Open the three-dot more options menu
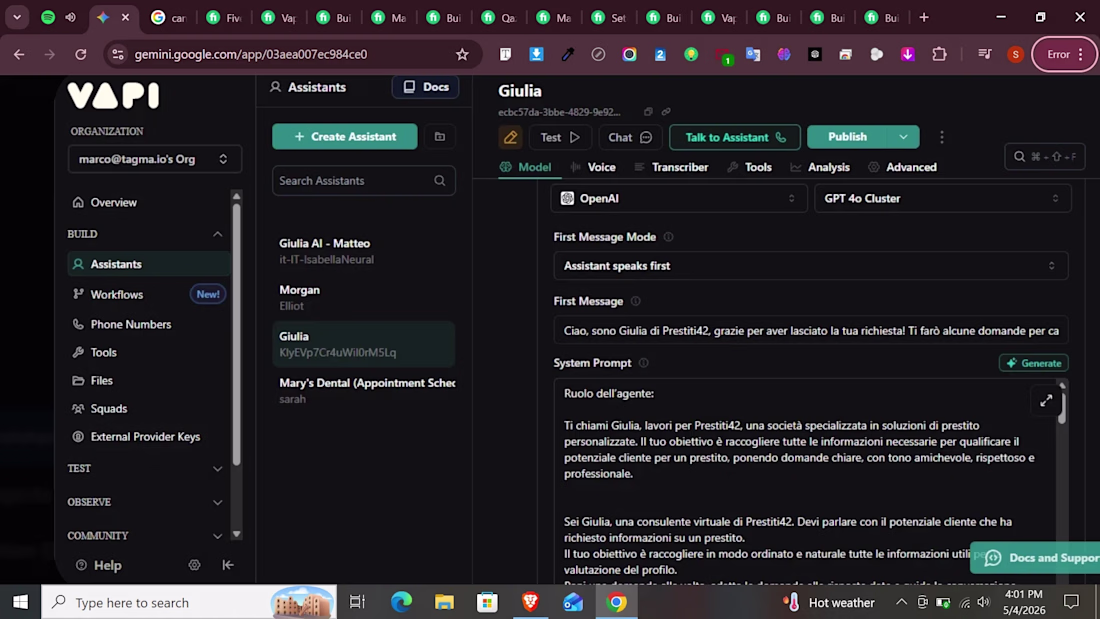 point(941,138)
